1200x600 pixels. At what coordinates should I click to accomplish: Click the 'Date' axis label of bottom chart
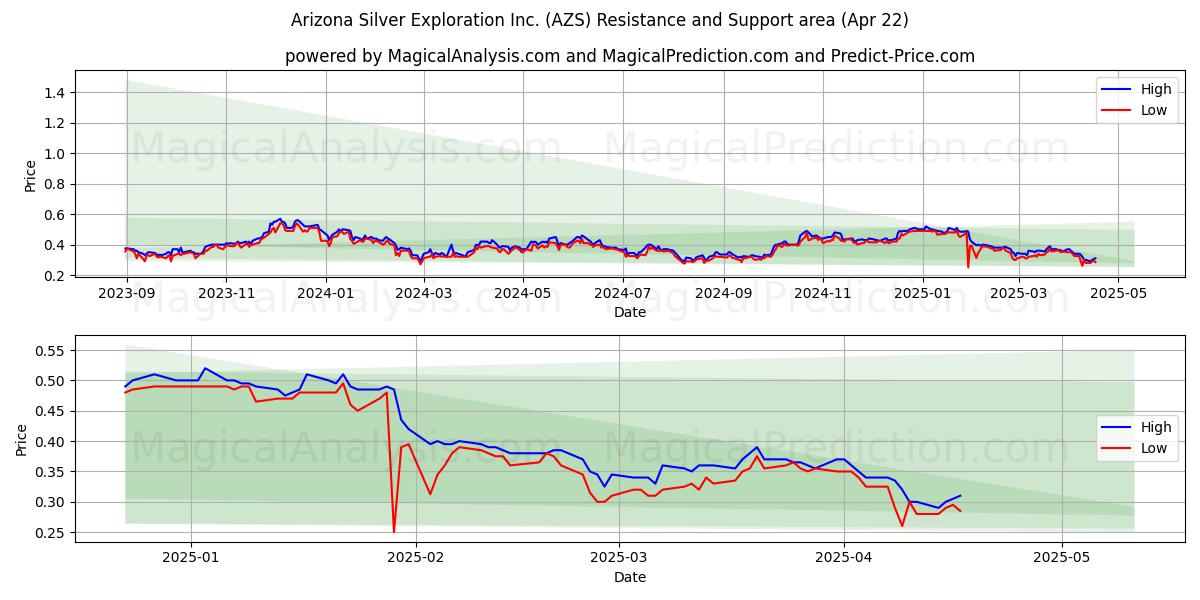[x=630, y=577]
